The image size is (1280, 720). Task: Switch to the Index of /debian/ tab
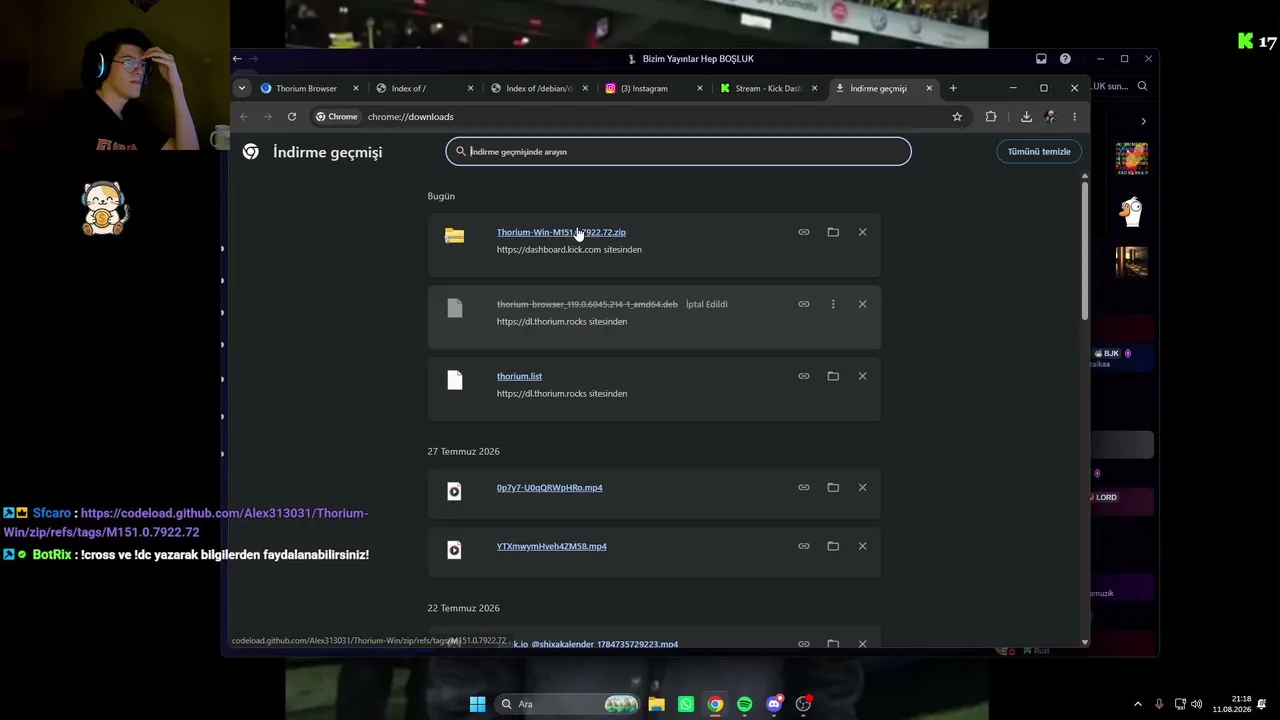[539, 88]
